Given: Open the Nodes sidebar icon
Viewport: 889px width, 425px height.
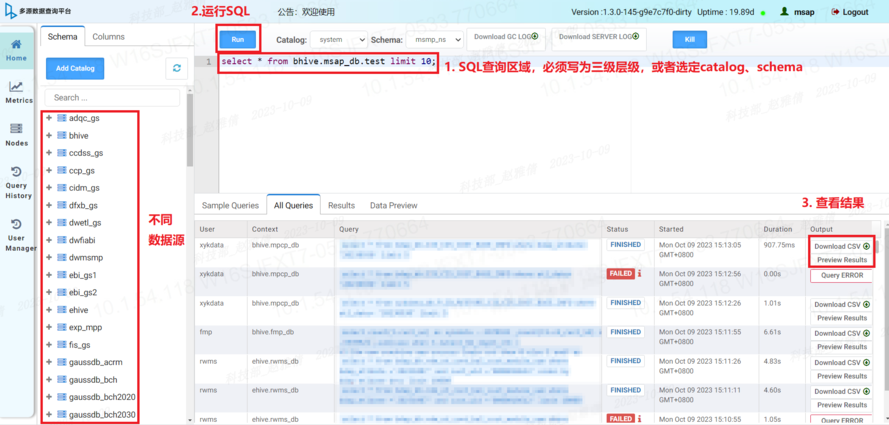Looking at the screenshot, I should 17,134.
